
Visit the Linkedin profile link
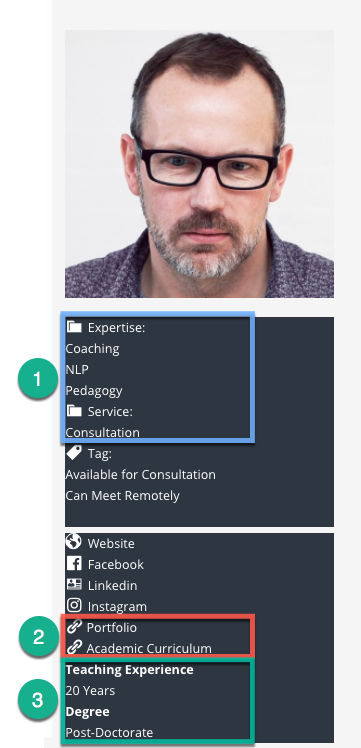pos(113,585)
